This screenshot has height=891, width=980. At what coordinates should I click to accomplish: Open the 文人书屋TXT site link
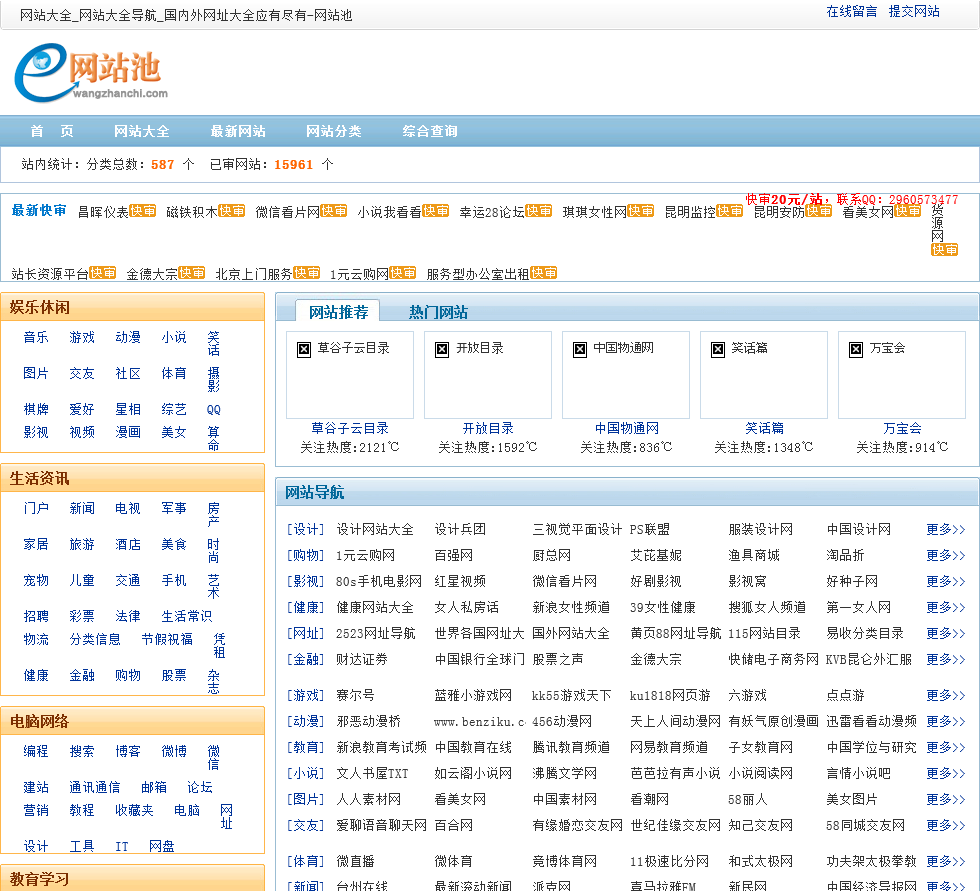pos(372,774)
